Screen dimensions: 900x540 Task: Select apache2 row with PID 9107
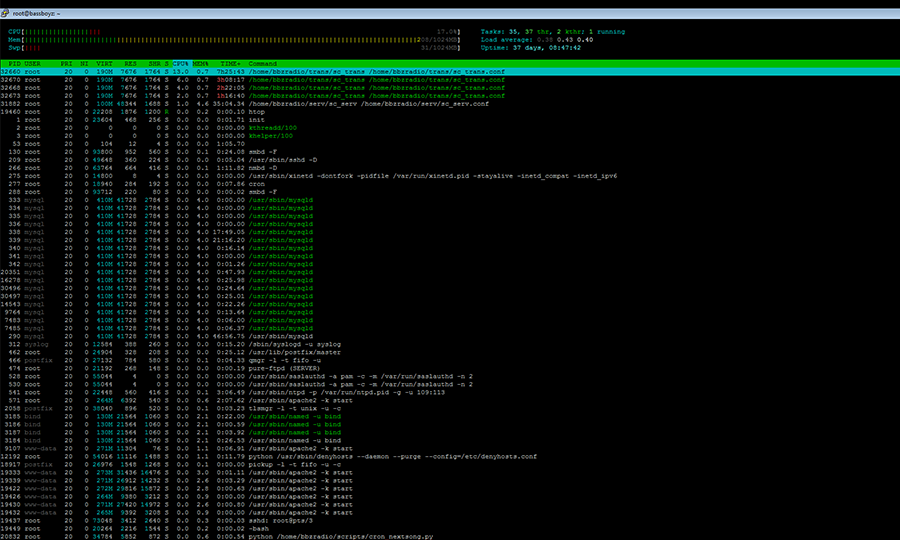[450, 449]
